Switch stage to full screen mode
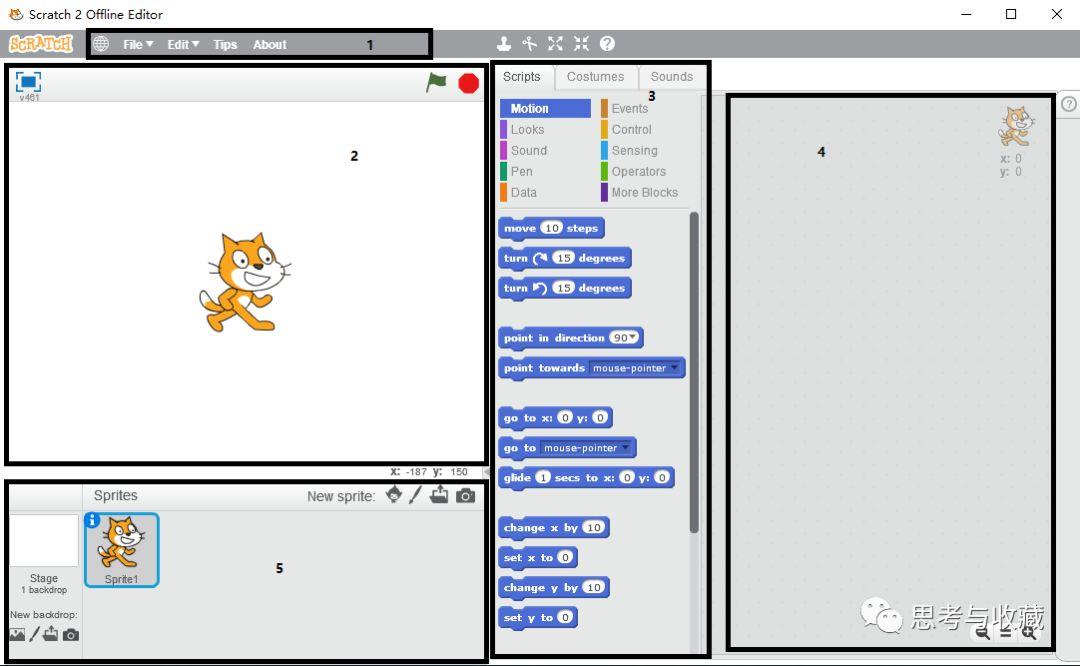This screenshot has width=1080, height=666. point(28,82)
